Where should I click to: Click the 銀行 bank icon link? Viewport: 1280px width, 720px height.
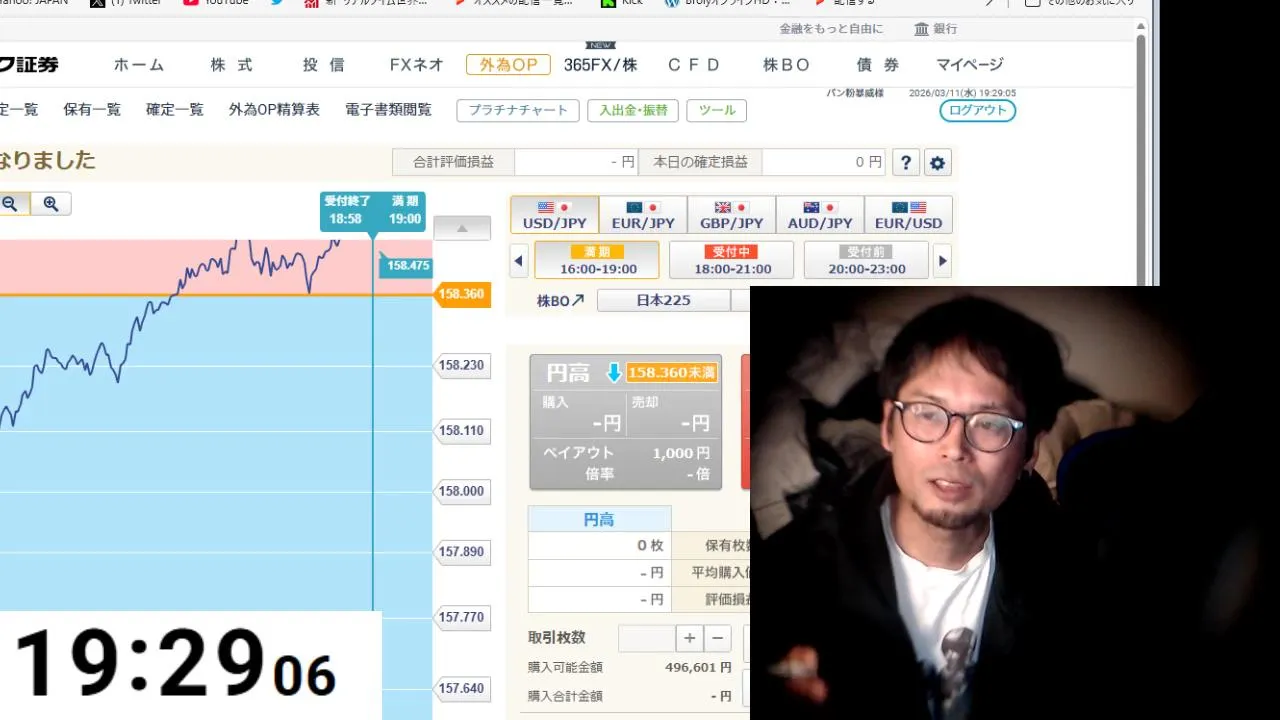point(935,29)
